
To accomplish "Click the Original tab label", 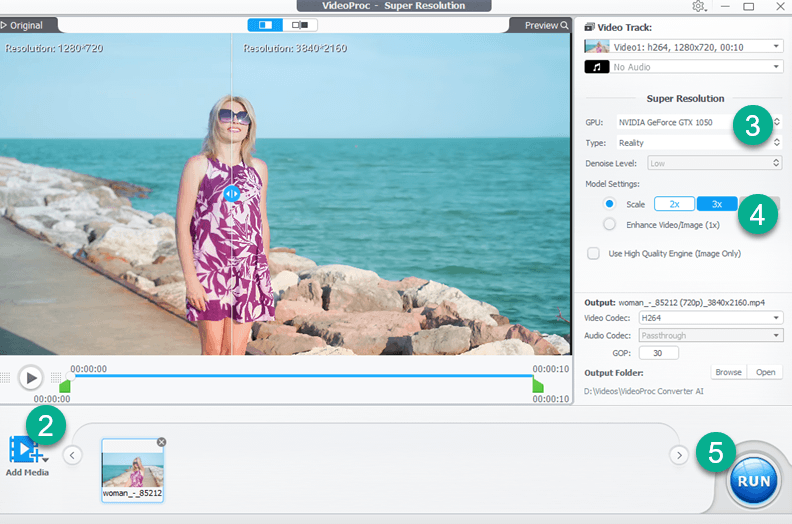I will tap(26, 25).
